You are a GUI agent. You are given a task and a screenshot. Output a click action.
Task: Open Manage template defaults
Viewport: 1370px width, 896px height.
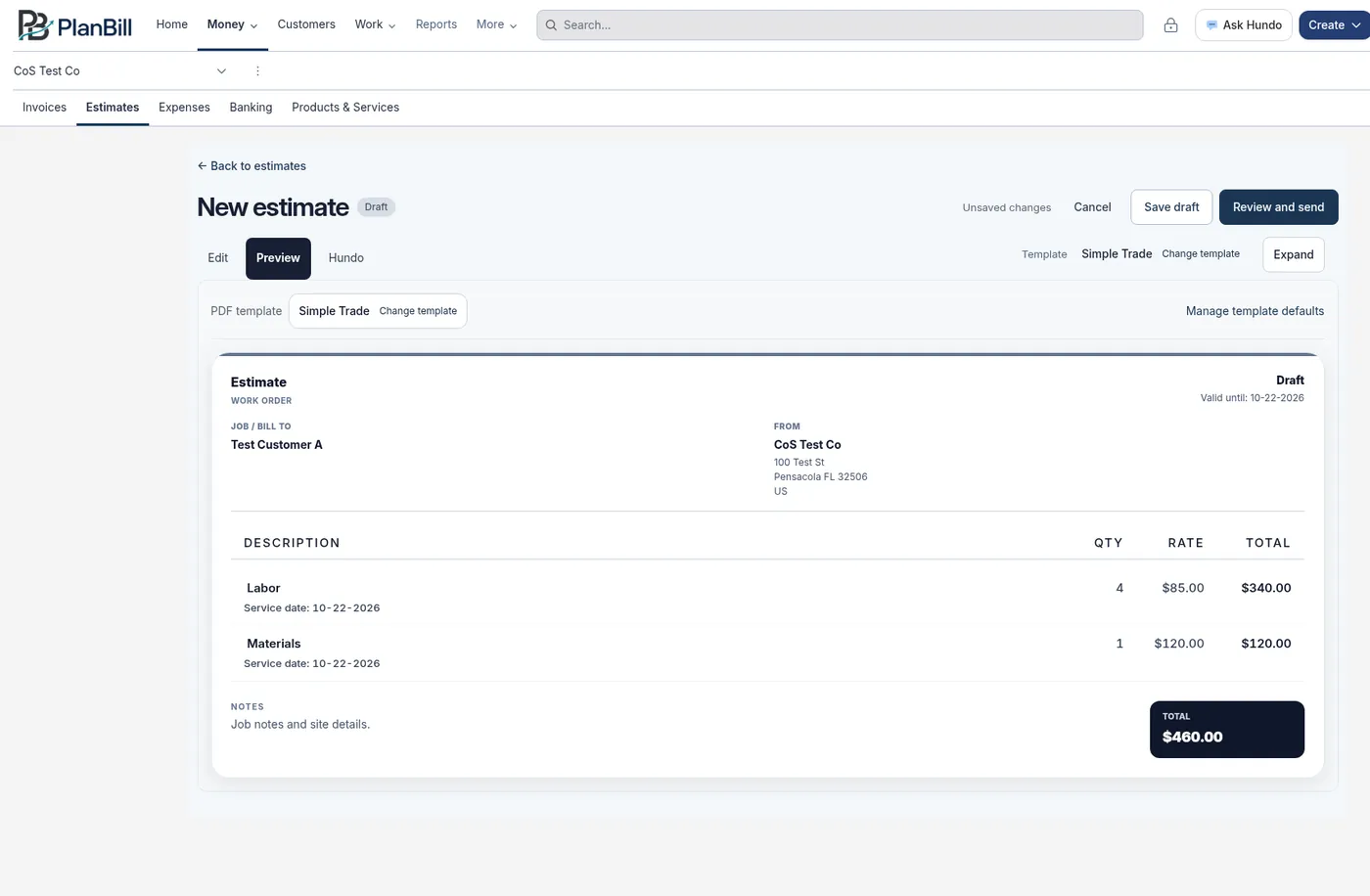point(1255,311)
